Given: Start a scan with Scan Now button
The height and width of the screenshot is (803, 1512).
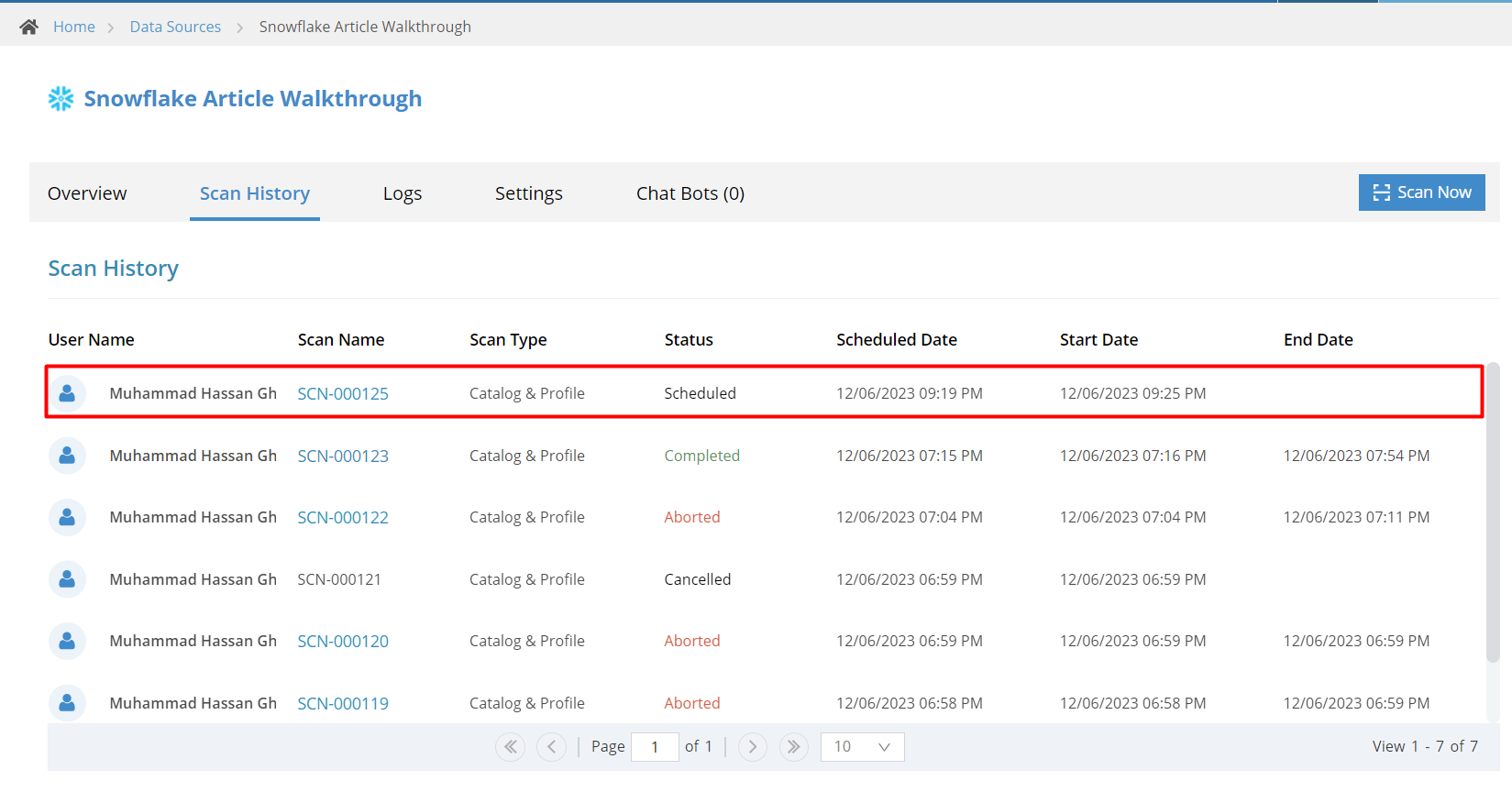Looking at the screenshot, I should point(1422,192).
